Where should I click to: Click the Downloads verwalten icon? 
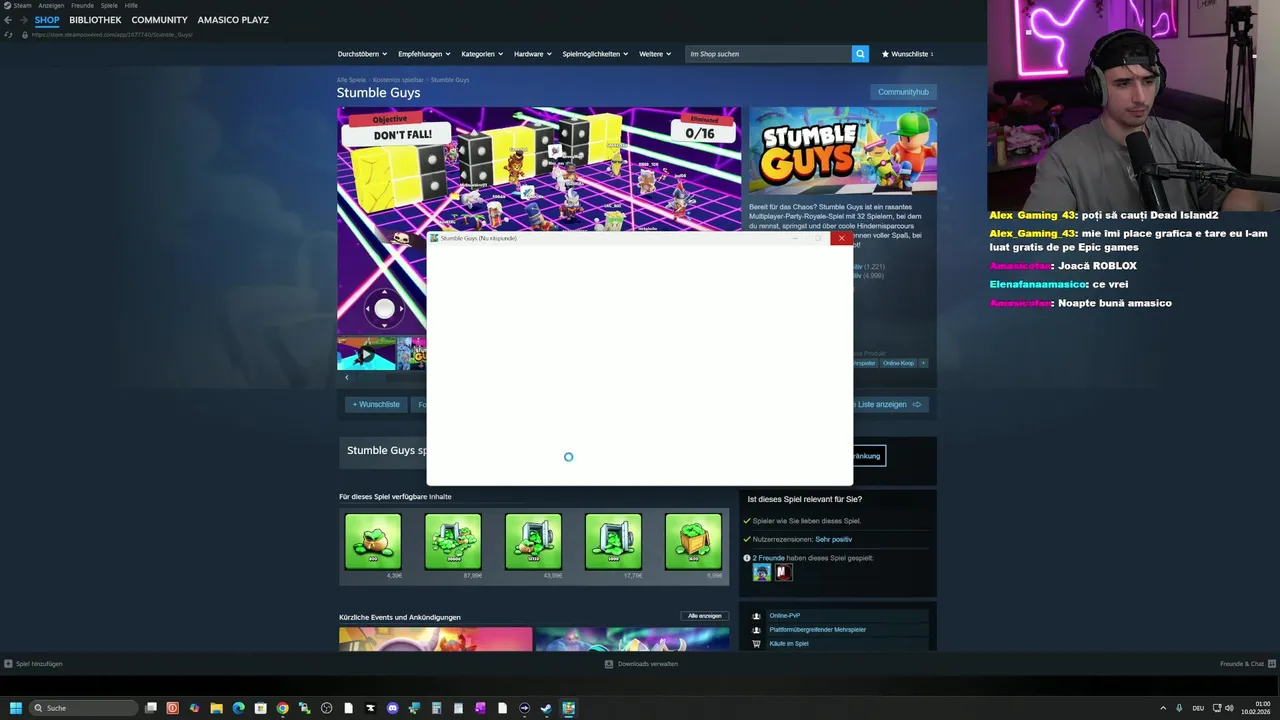(x=609, y=664)
